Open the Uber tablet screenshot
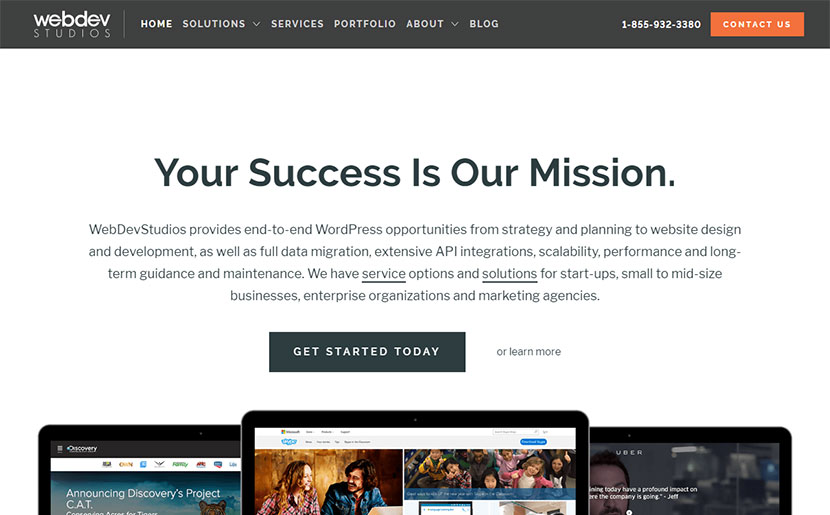This screenshot has width=830, height=515. pyautogui.click(x=690, y=471)
